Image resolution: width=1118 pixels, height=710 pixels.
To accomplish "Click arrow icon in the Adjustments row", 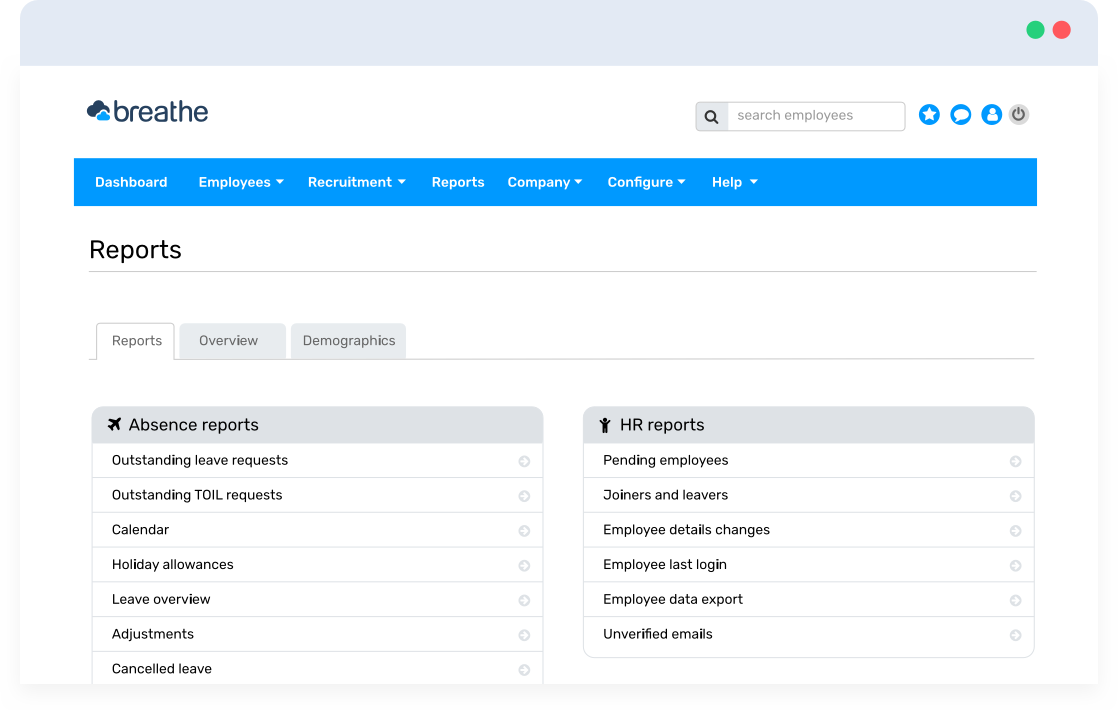I will tap(524, 635).
